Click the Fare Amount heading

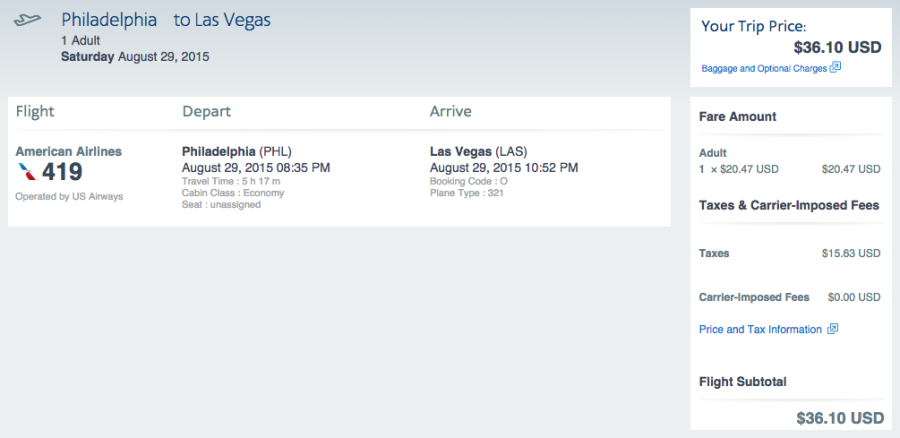[738, 117]
